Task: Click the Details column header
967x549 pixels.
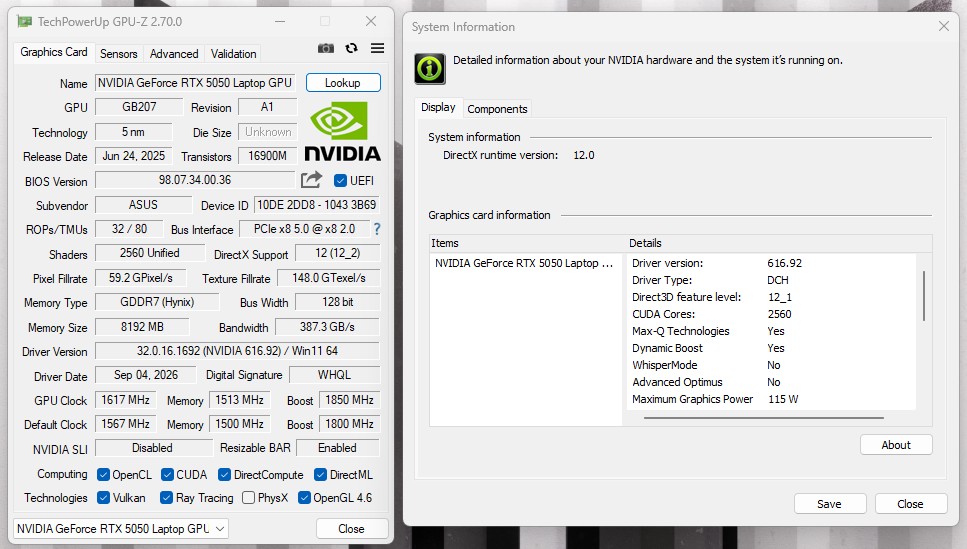Action: (779, 243)
